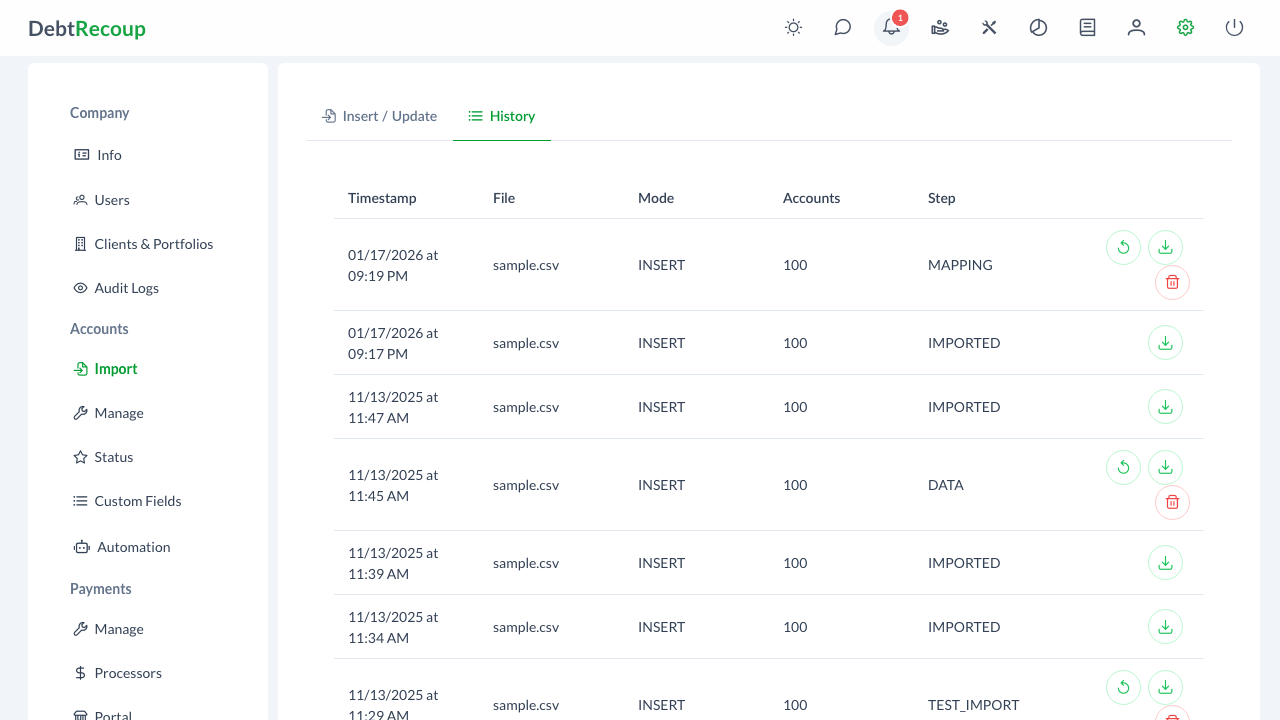The image size is (1280, 720).
Task: Open the chat messages bubble icon
Action: click(x=842, y=28)
